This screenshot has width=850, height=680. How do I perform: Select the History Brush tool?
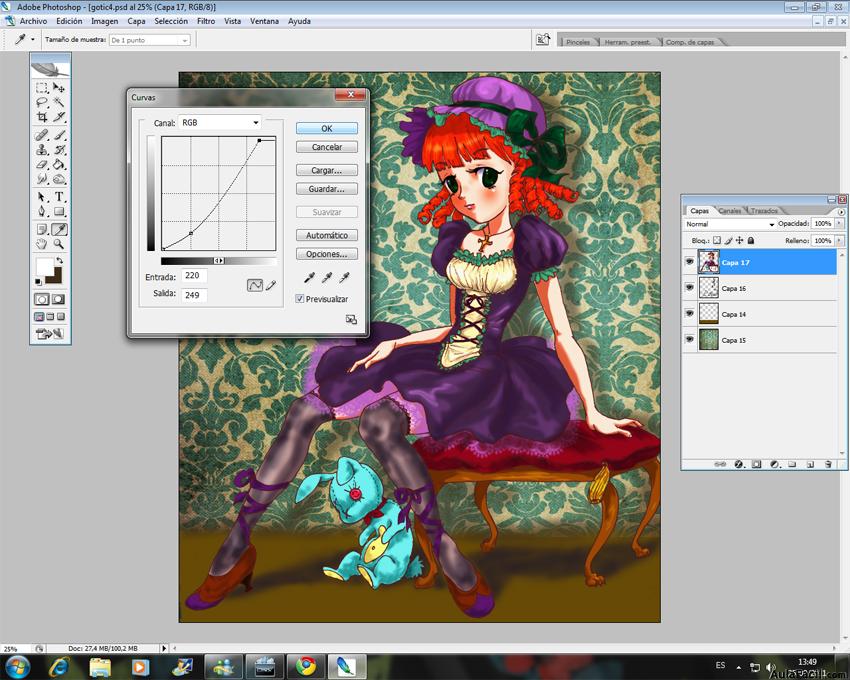(59, 150)
